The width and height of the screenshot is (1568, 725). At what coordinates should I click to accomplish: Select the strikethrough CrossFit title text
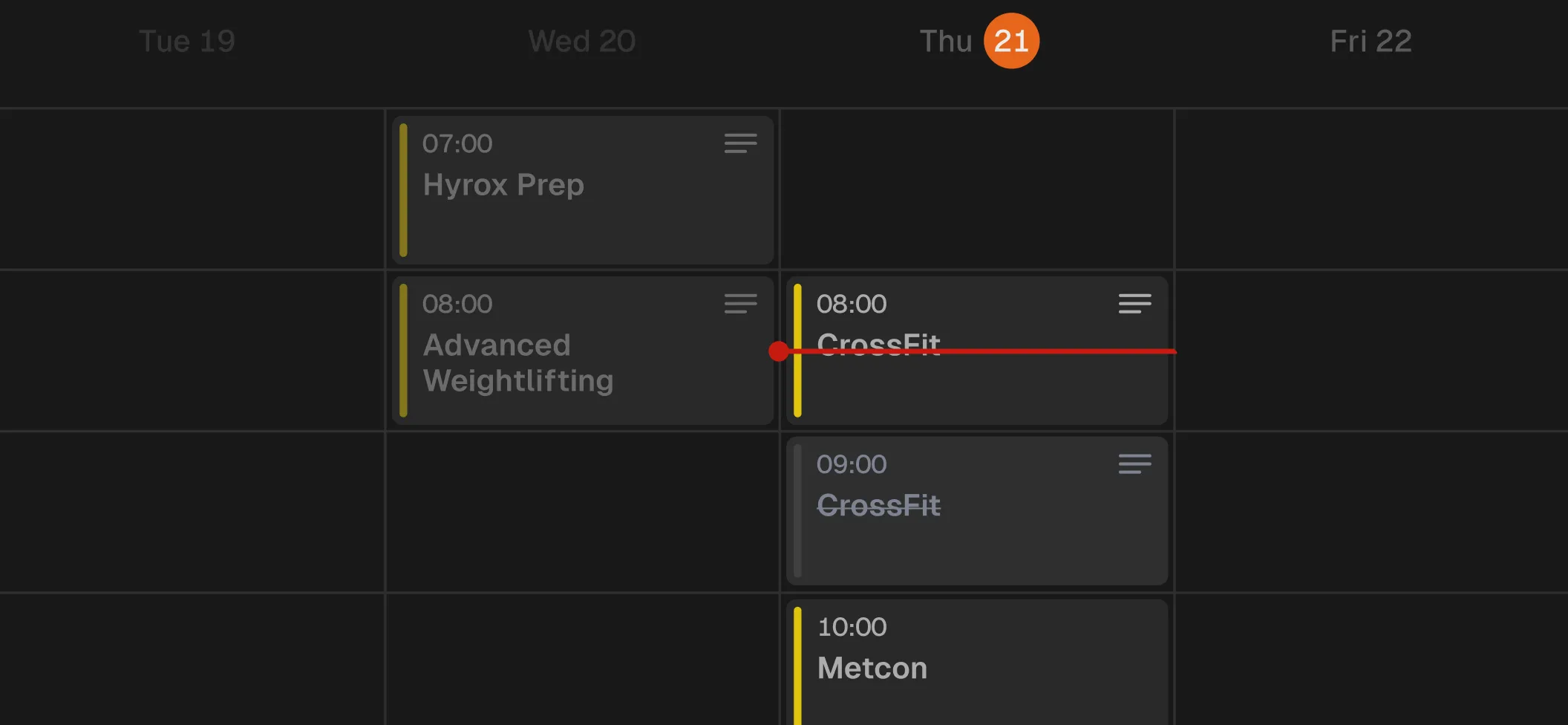pyautogui.click(x=878, y=505)
